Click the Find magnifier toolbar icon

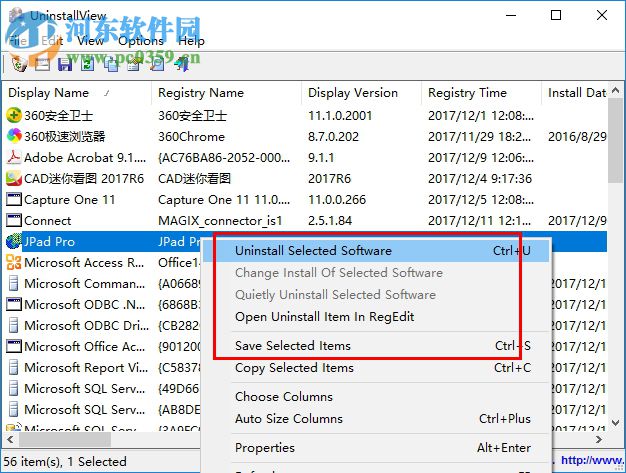(x=157, y=64)
